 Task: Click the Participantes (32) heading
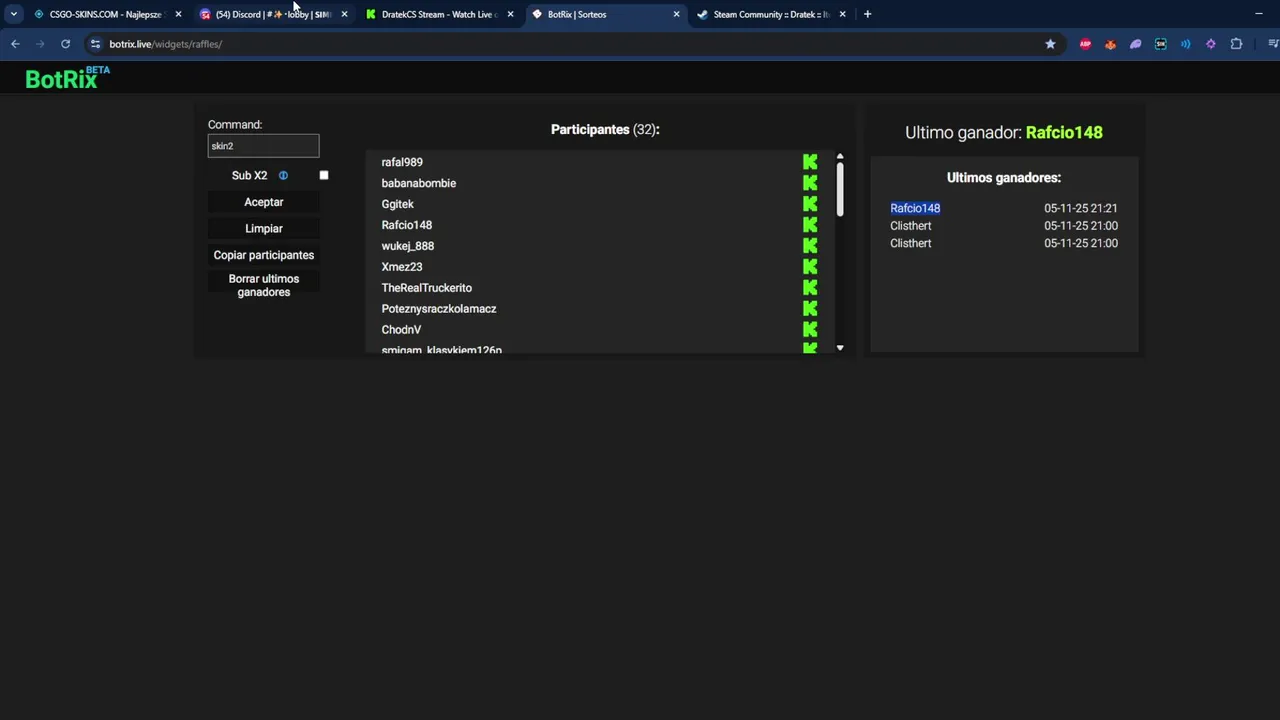tap(605, 130)
